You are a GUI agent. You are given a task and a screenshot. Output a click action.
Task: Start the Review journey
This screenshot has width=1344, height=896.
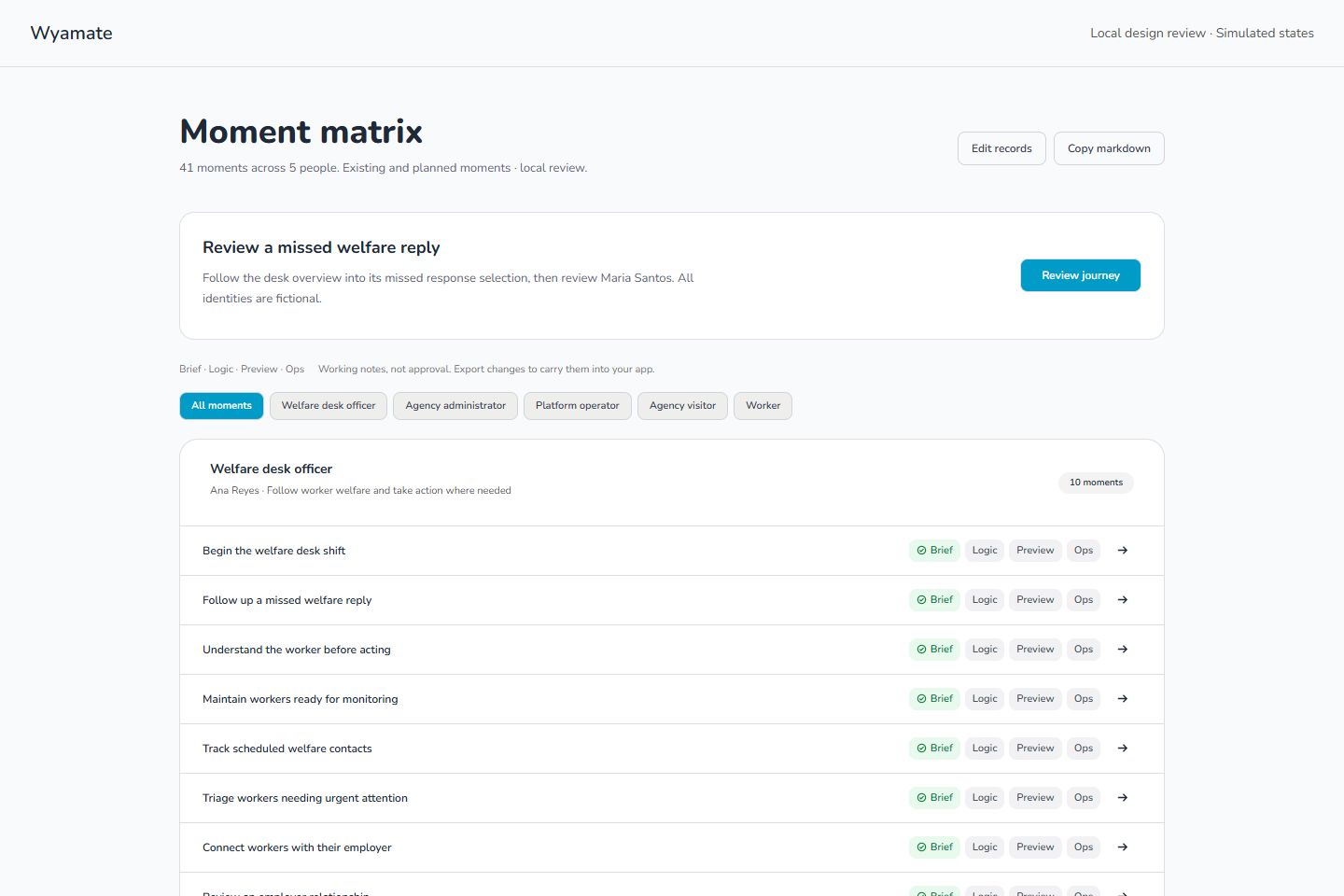pyautogui.click(x=1081, y=275)
